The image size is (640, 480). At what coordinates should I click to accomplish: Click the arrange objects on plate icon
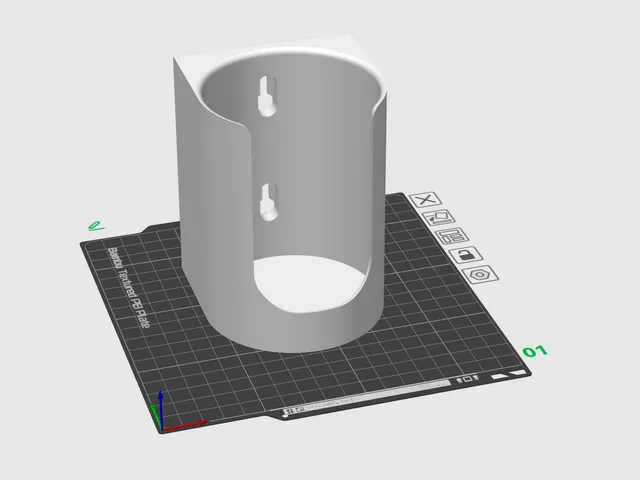click(452, 236)
